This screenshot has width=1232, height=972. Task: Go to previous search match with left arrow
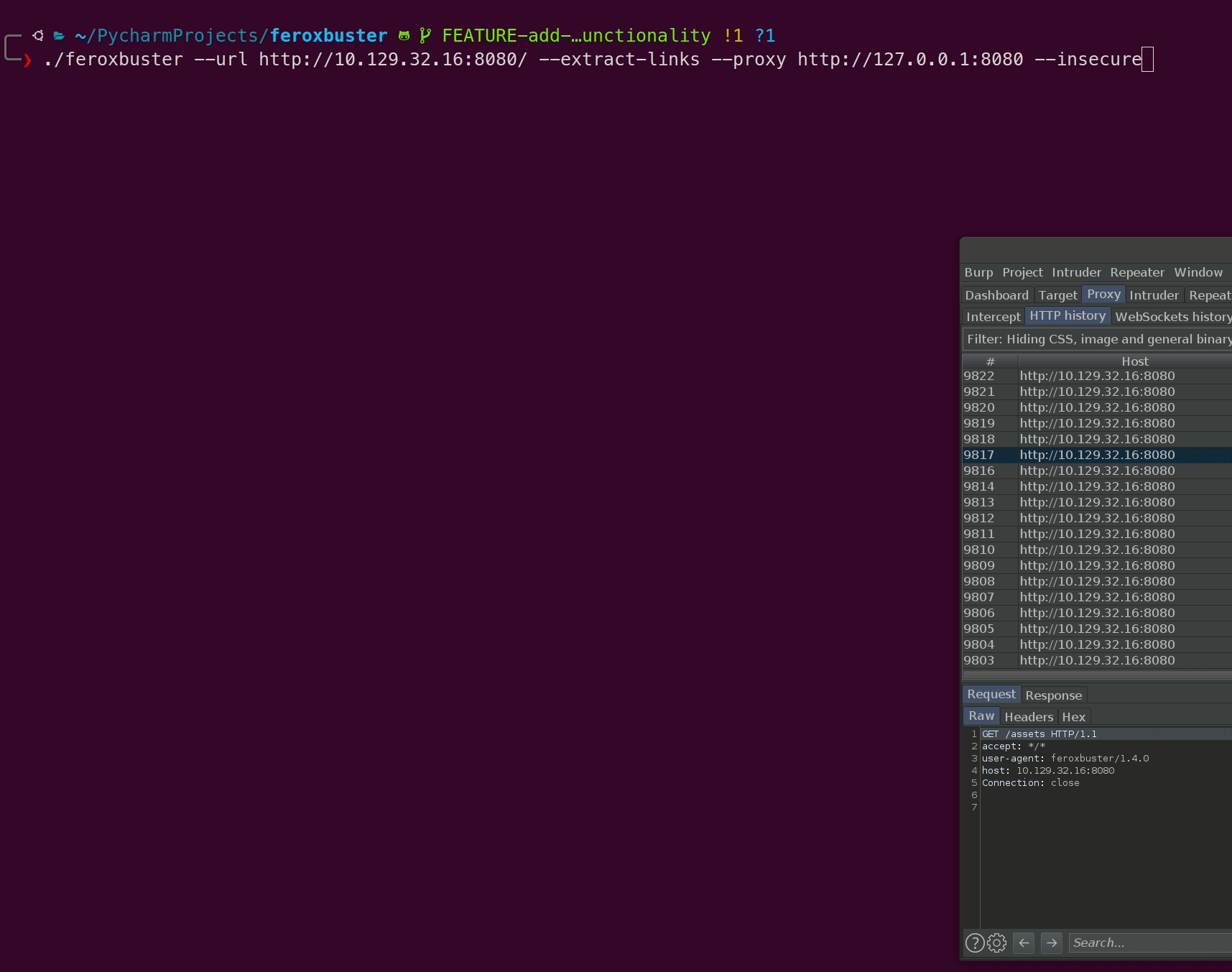pyautogui.click(x=1024, y=943)
